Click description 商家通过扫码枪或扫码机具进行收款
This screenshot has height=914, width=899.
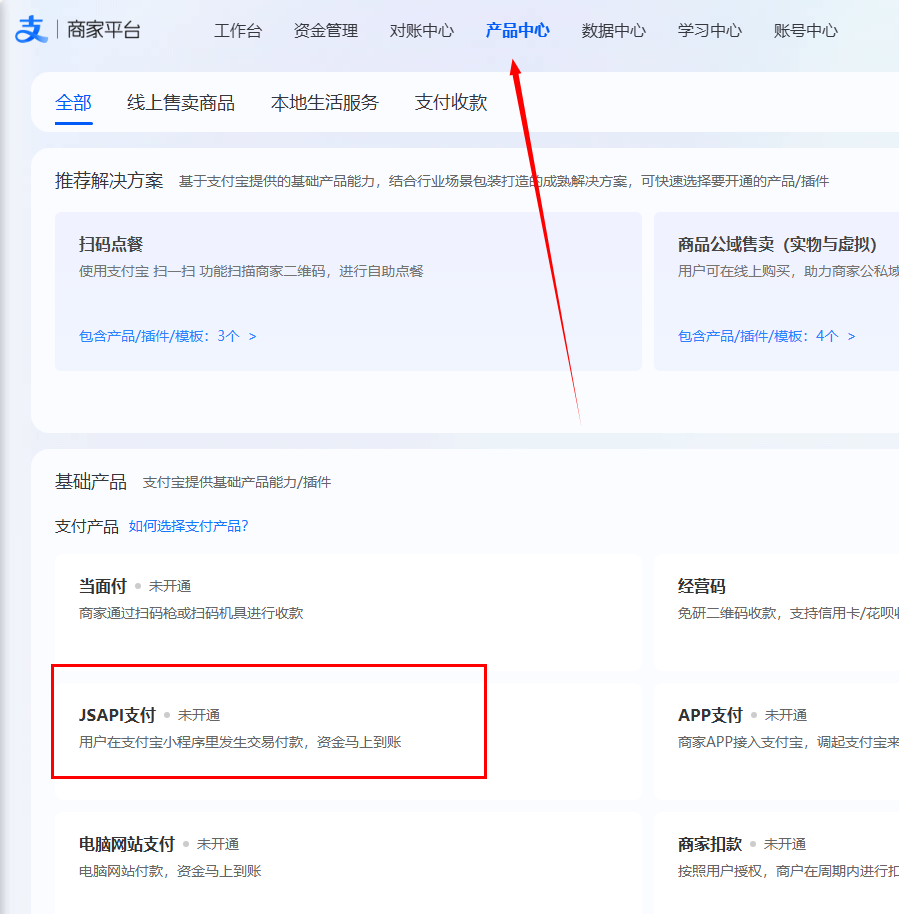[x=191, y=613]
